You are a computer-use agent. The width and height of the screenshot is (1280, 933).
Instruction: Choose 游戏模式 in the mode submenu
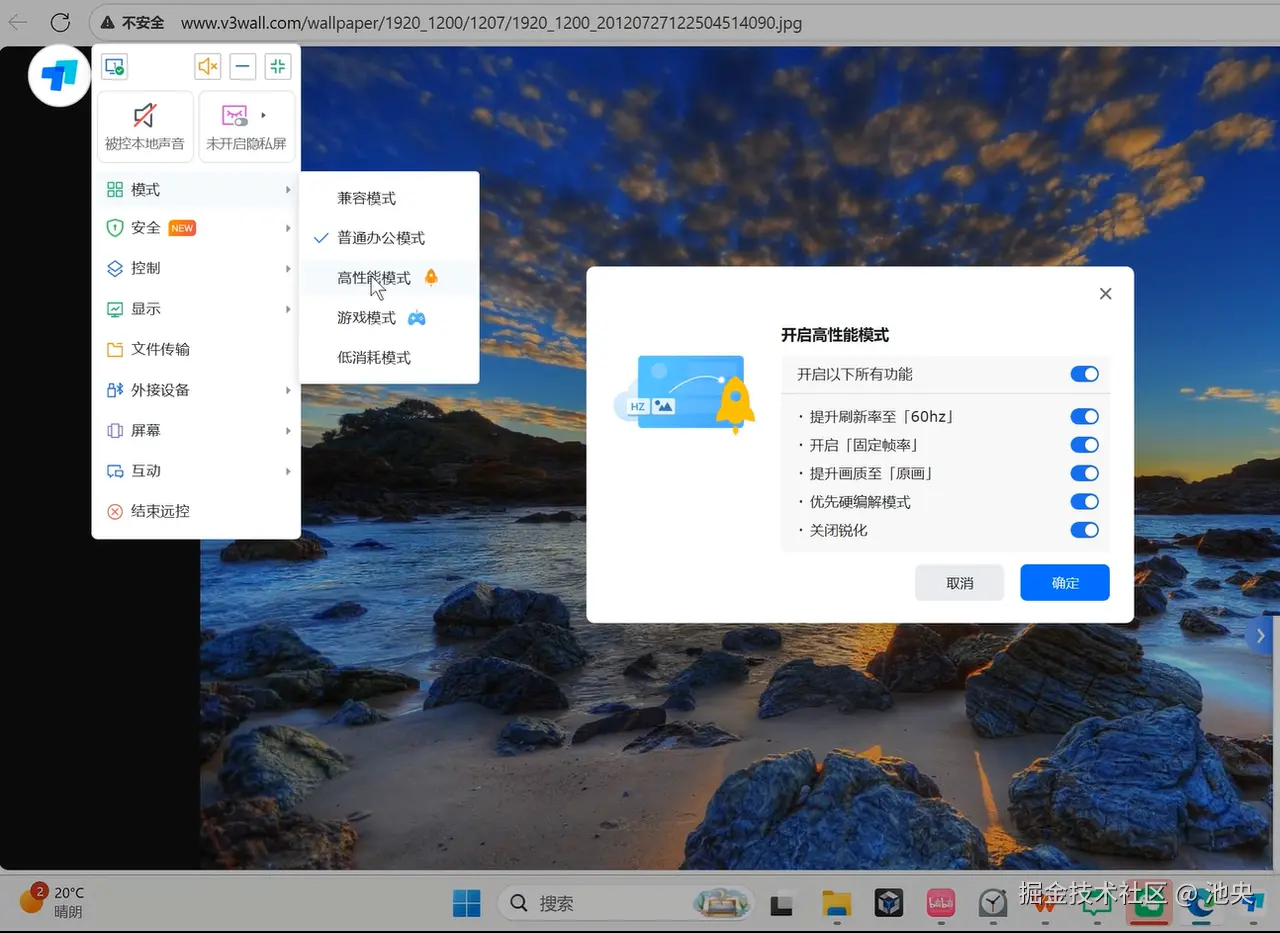click(367, 317)
